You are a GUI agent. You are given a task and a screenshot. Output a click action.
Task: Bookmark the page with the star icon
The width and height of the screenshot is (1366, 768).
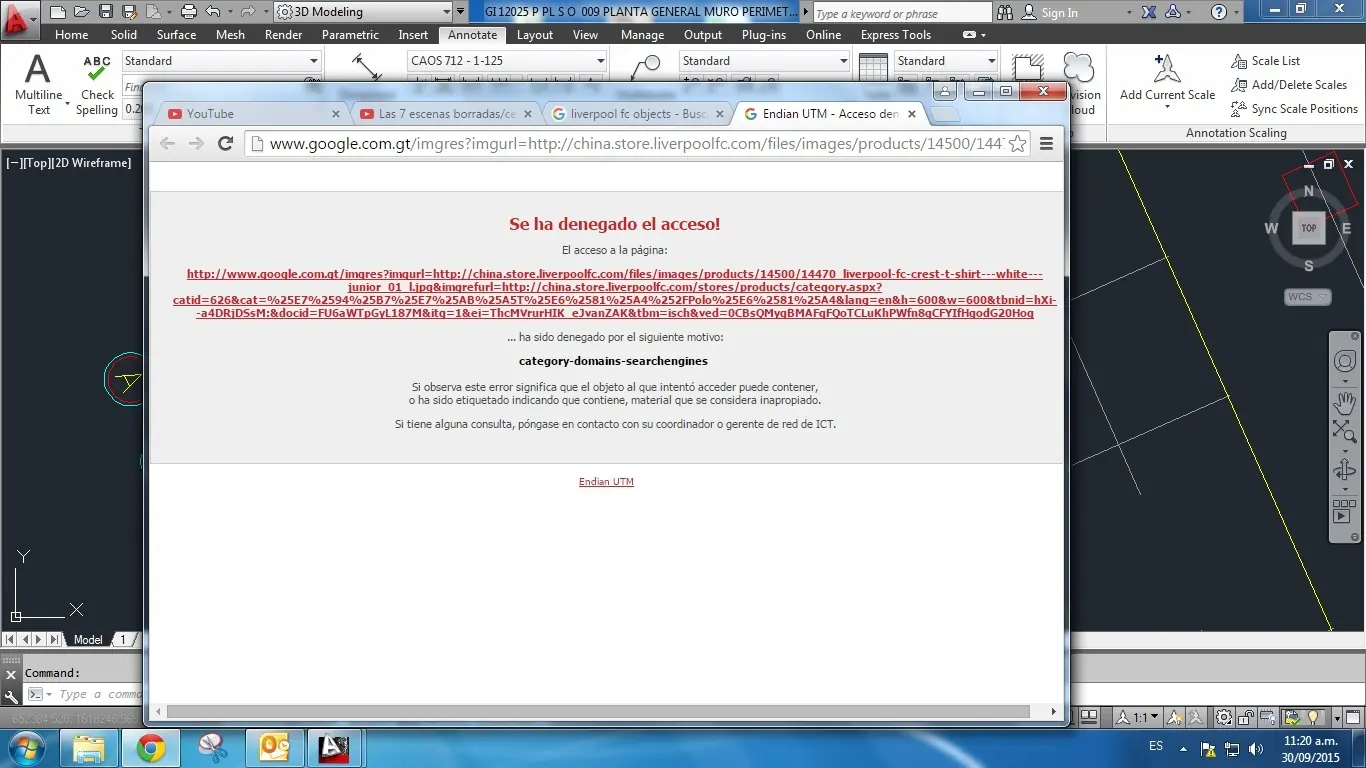[x=1017, y=144]
